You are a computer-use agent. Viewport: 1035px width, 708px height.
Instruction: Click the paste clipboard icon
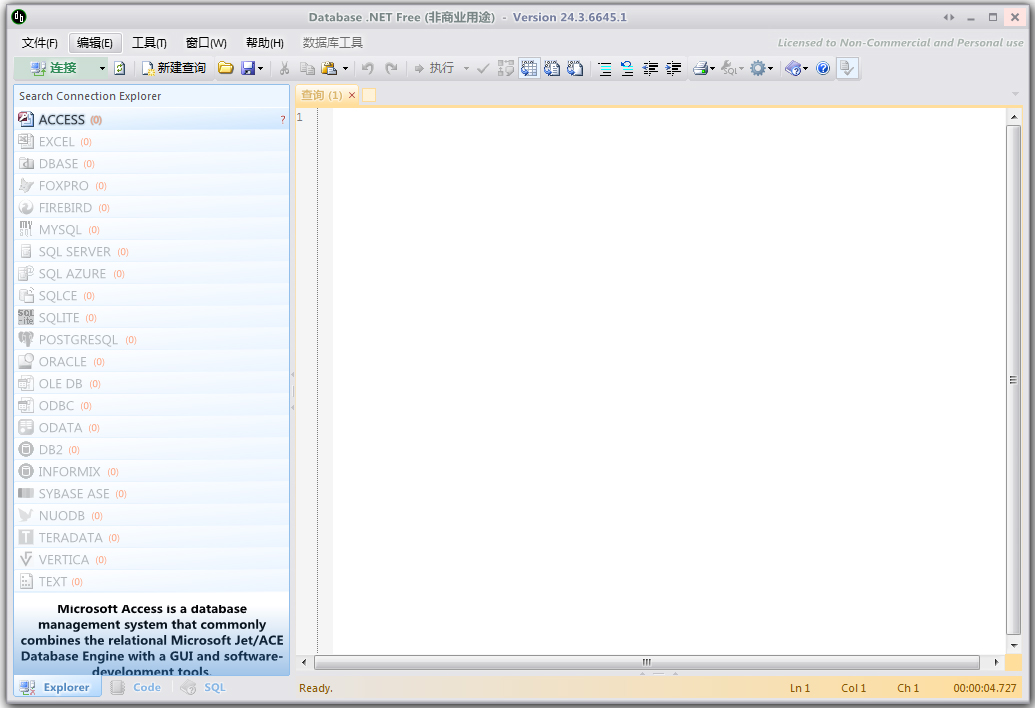329,68
